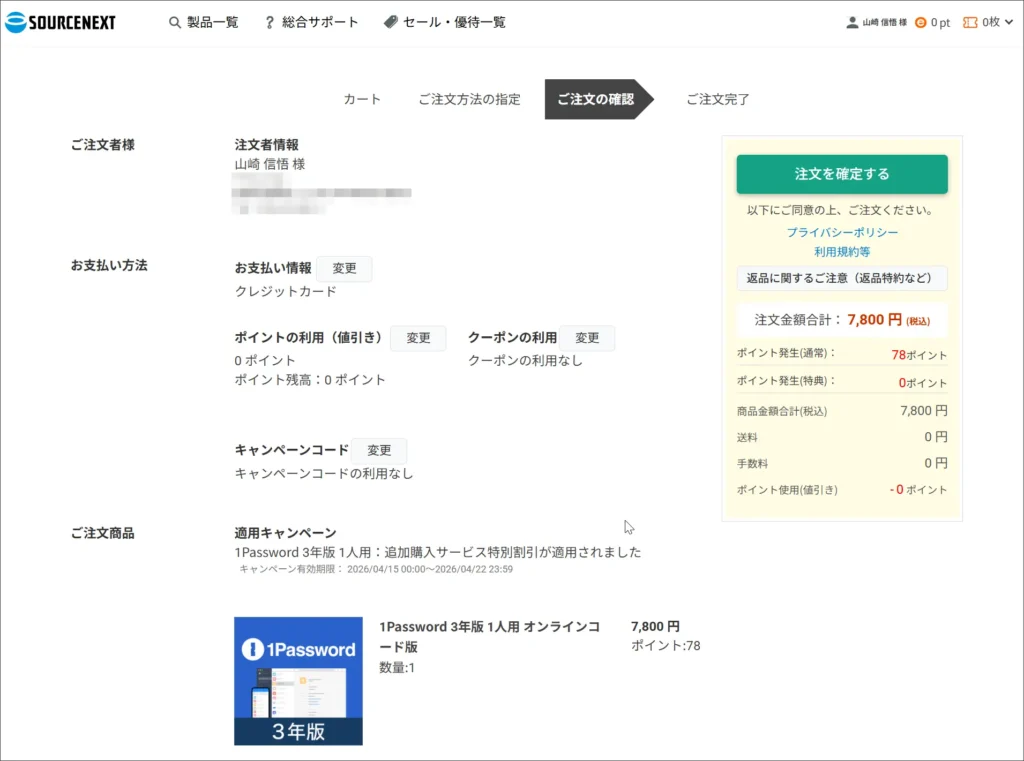Open 製品一覧 in the top menu
Viewport: 1024px width, 761px height.
[212, 22]
